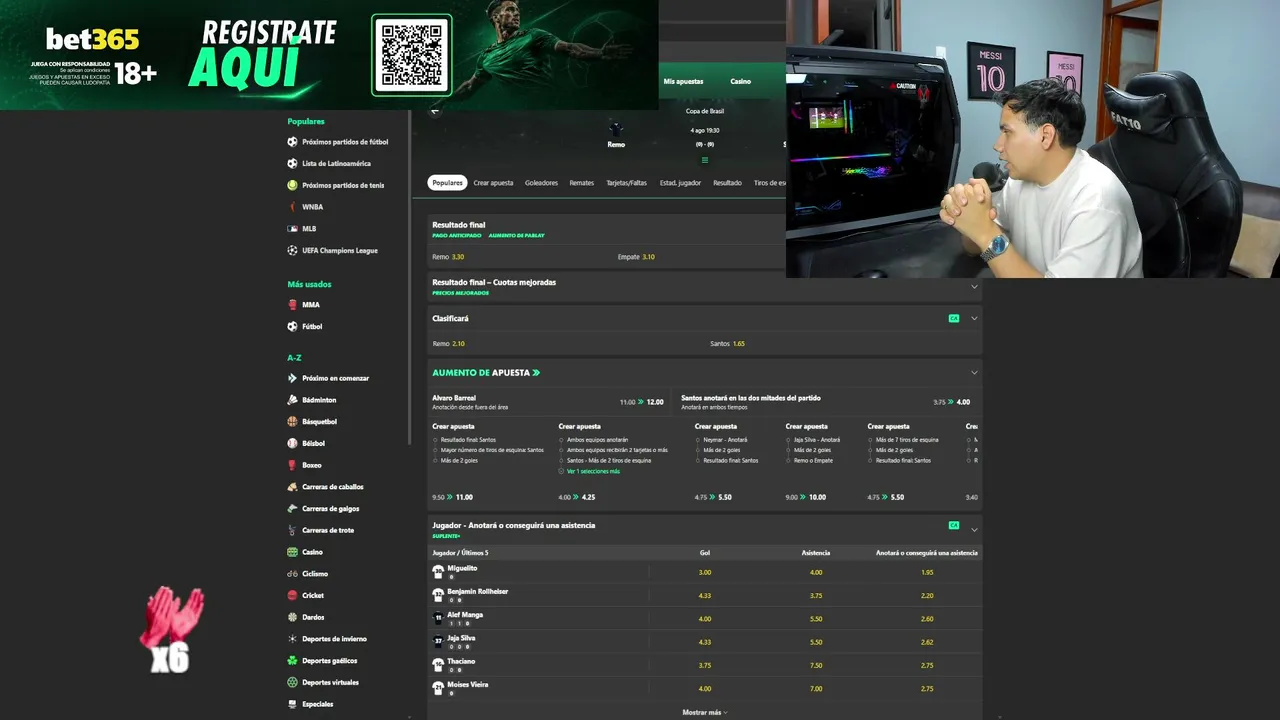Bet on Empate at 3.10

pyautogui.click(x=636, y=257)
